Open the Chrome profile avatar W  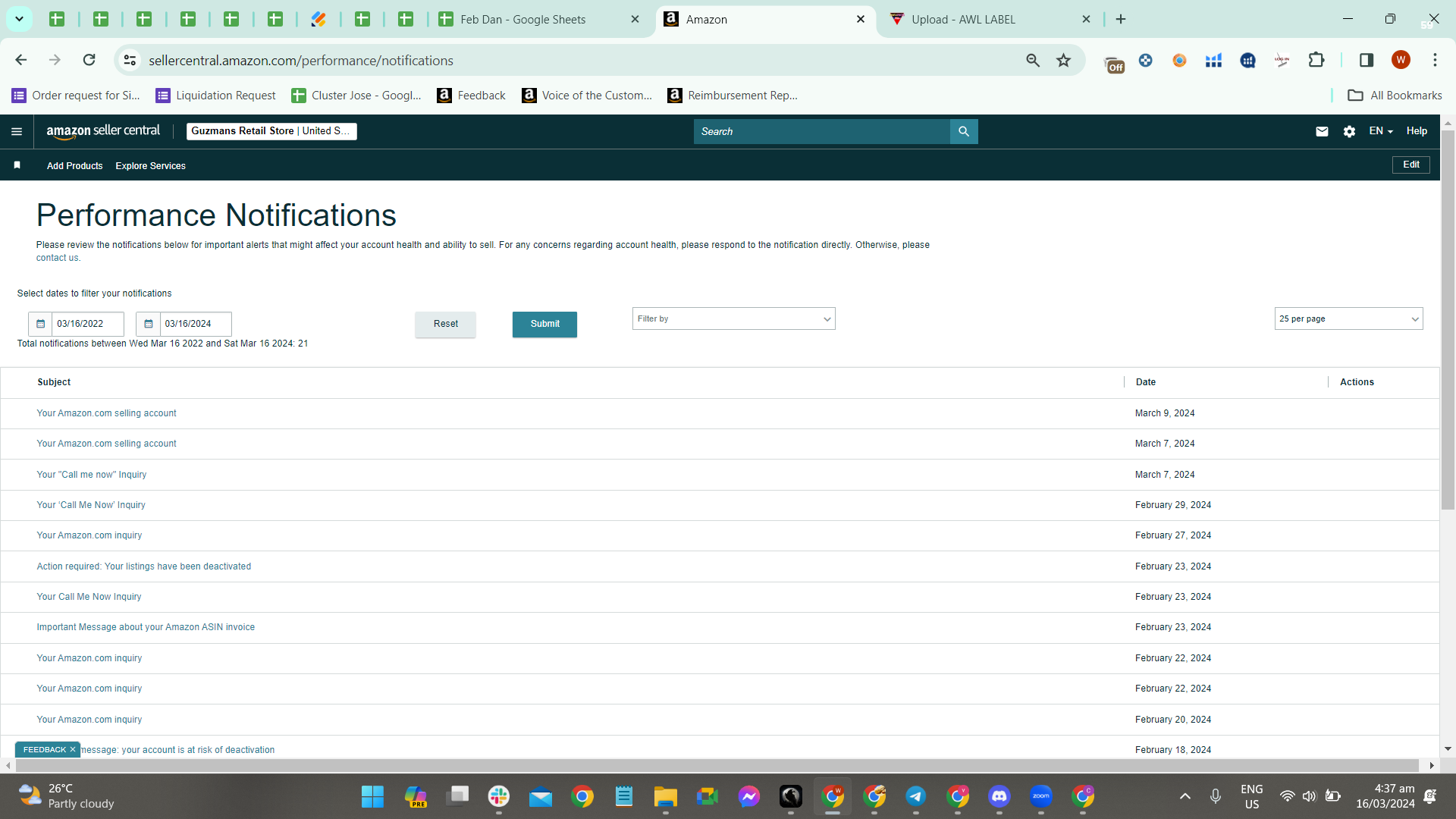(1401, 60)
